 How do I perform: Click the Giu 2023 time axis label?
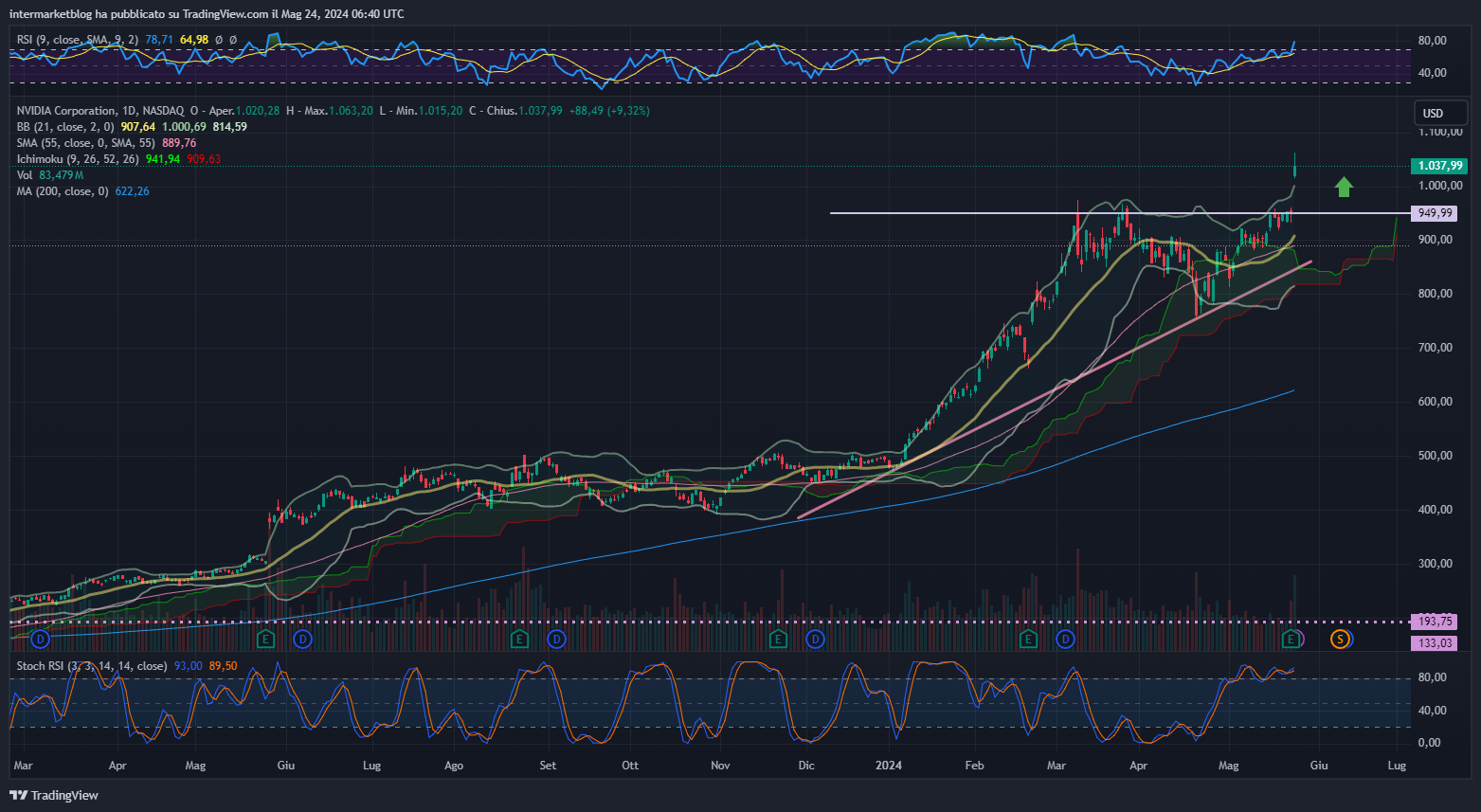tap(285, 766)
